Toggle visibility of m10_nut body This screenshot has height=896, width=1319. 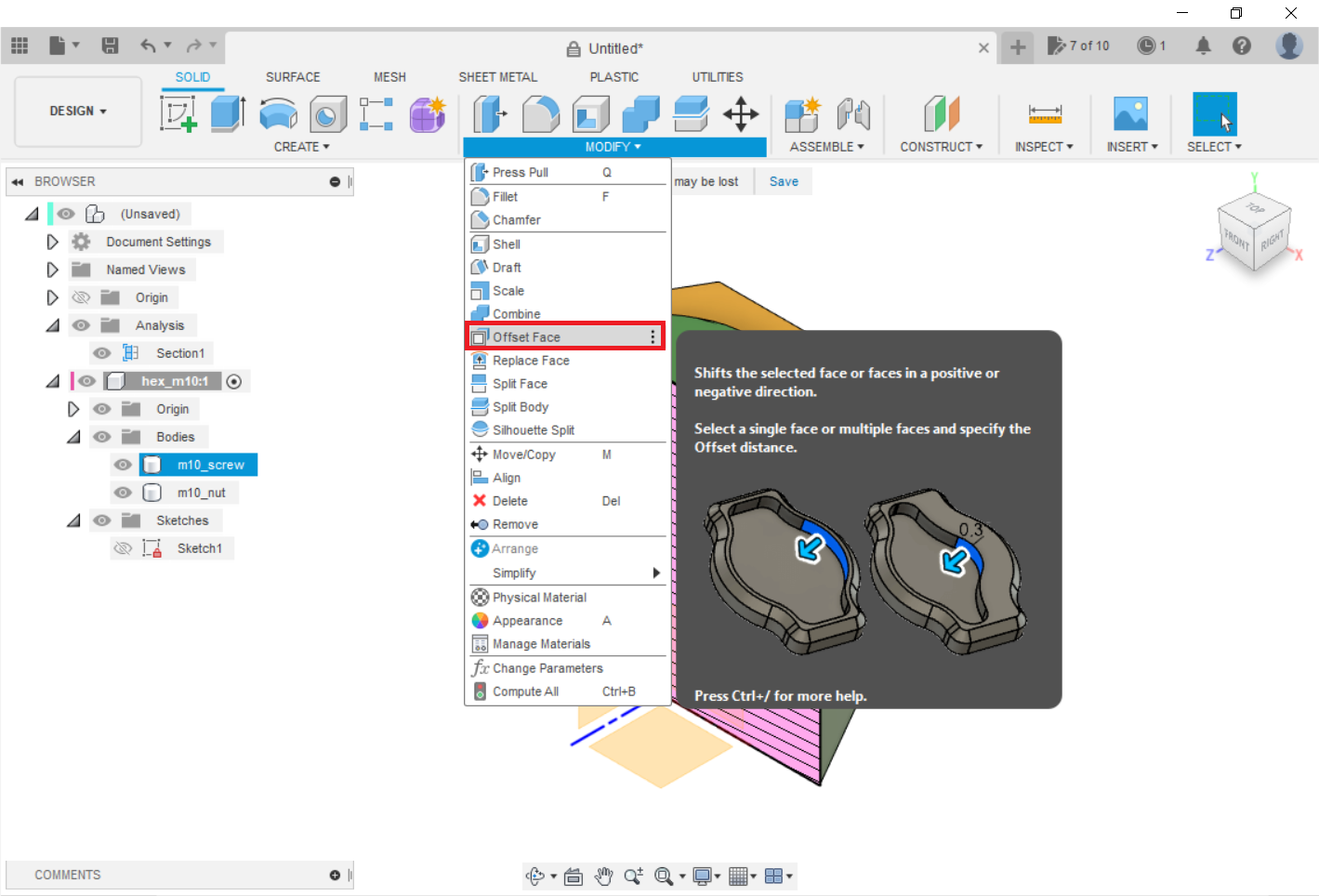pyautogui.click(x=123, y=493)
